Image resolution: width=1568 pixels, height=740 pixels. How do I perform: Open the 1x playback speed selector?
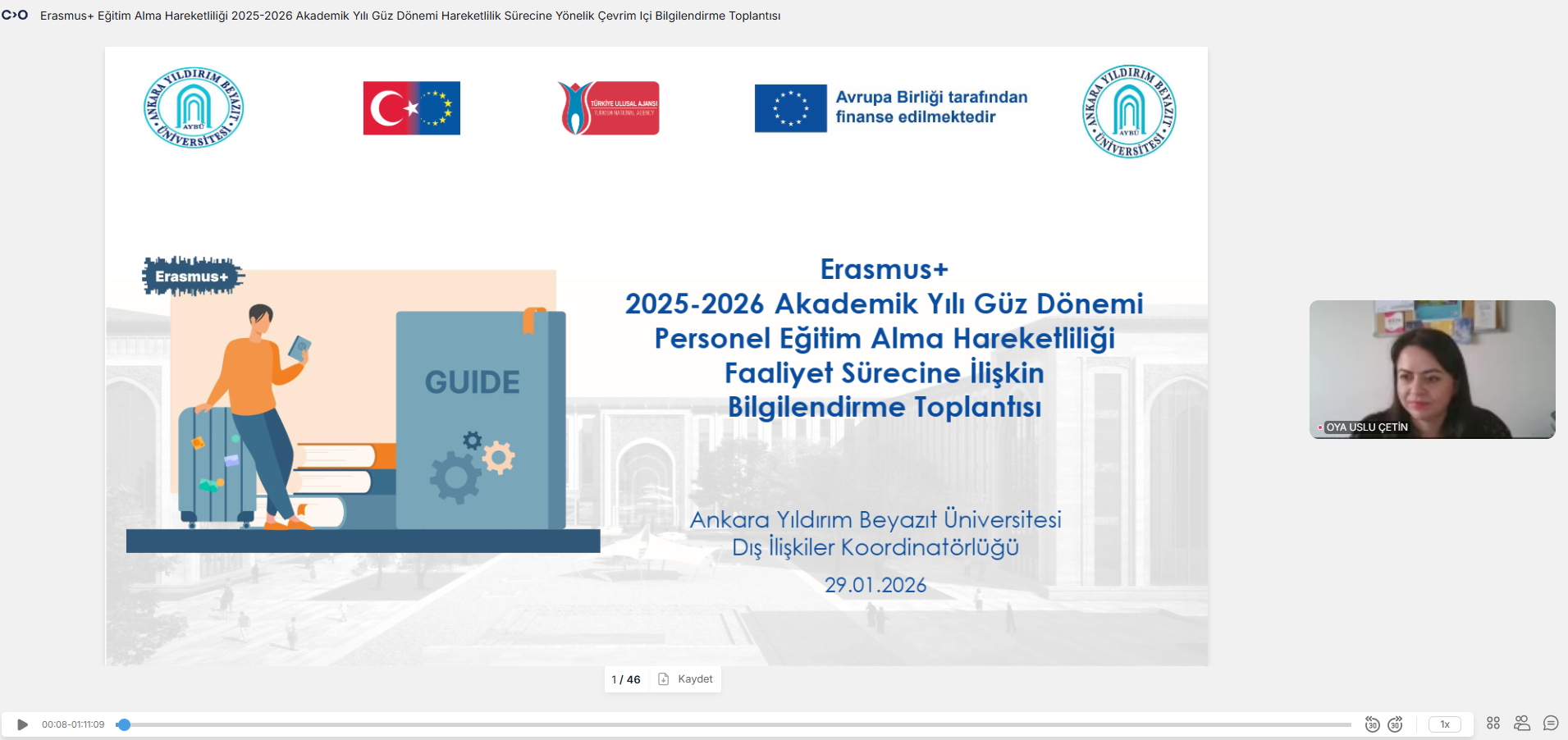(1445, 724)
